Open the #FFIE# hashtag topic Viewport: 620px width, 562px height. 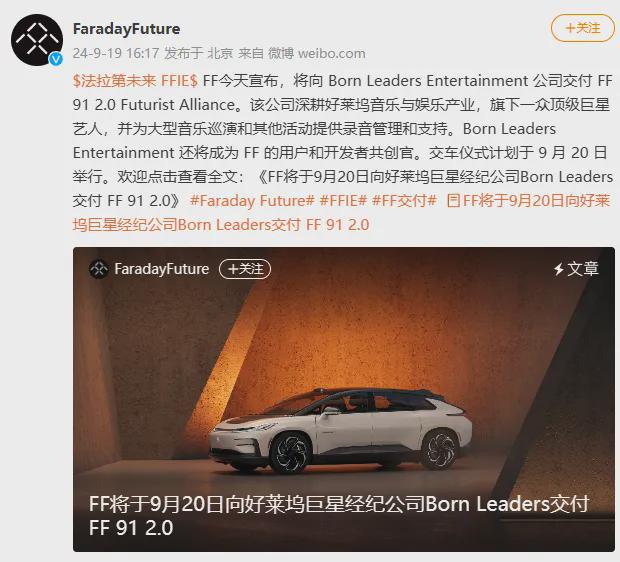[x=343, y=201]
